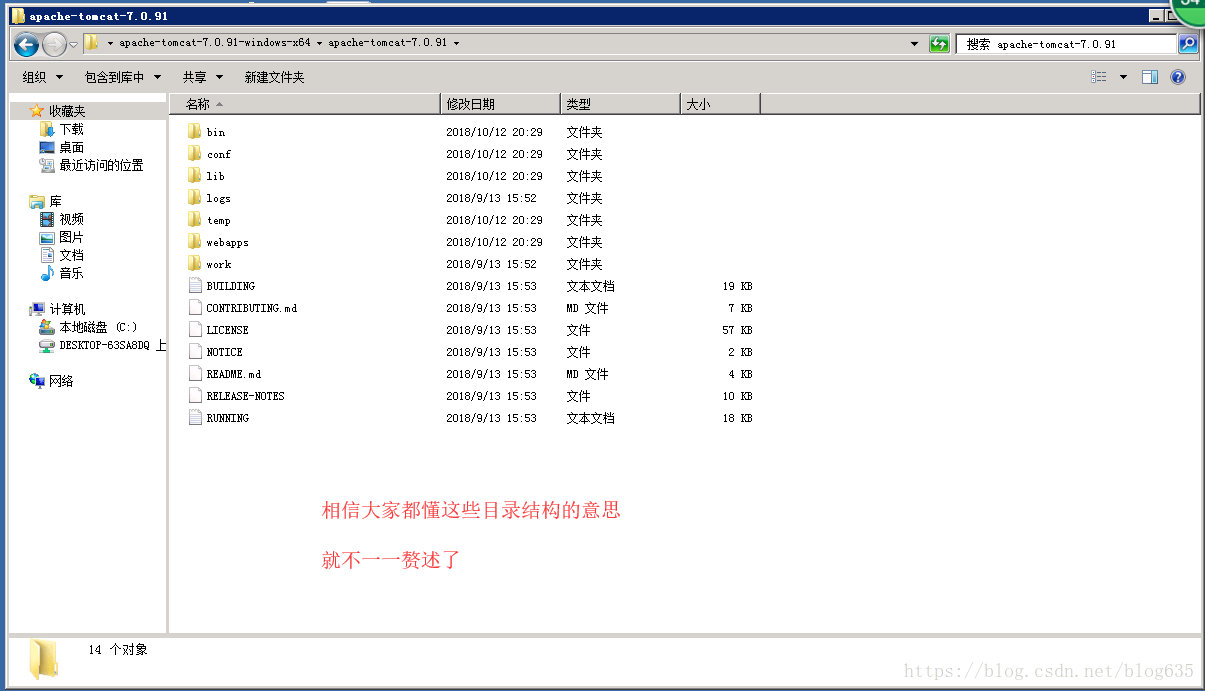Select the logs folder icon

point(195,197)
